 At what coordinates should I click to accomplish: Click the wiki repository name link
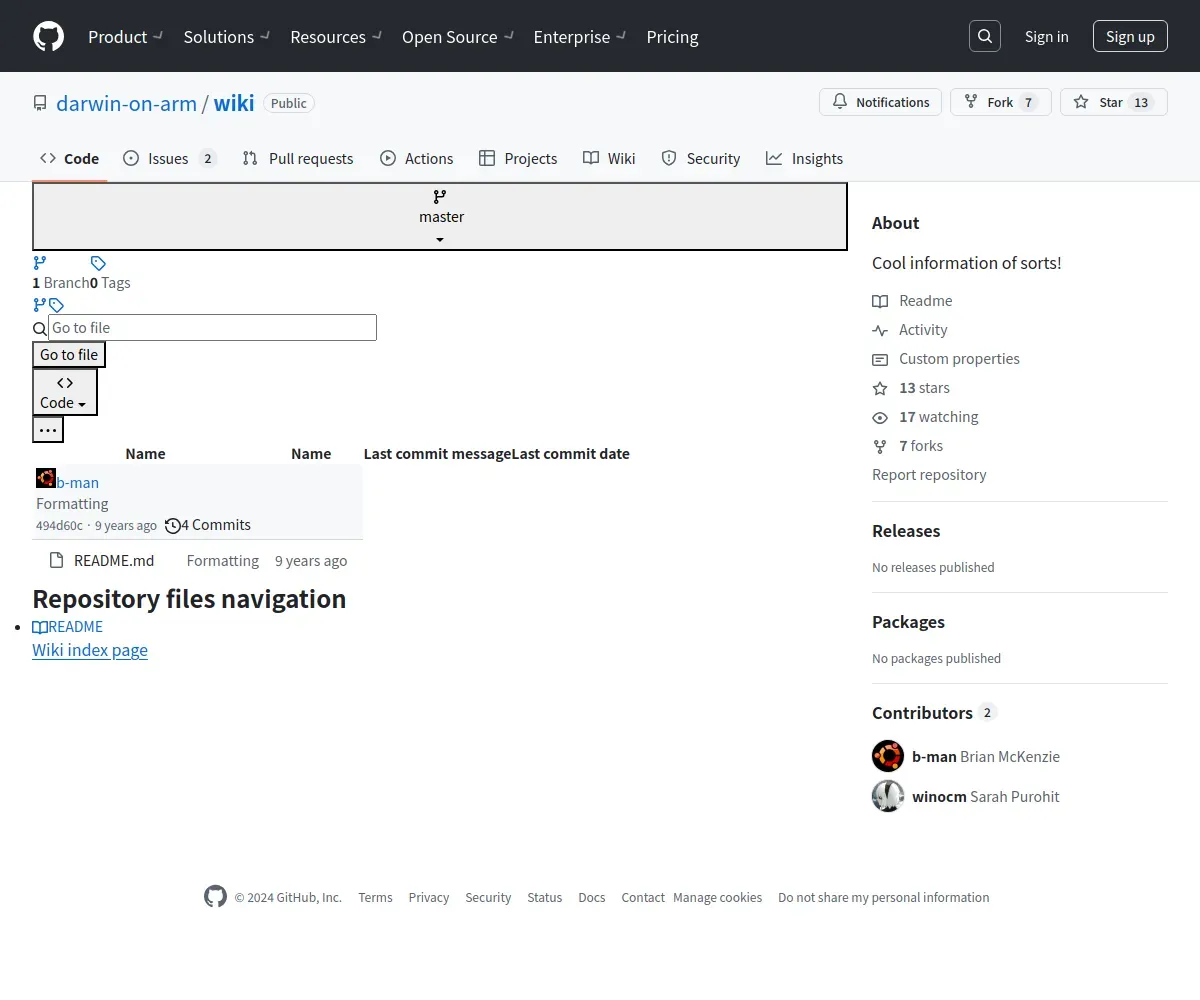point(234,103)
